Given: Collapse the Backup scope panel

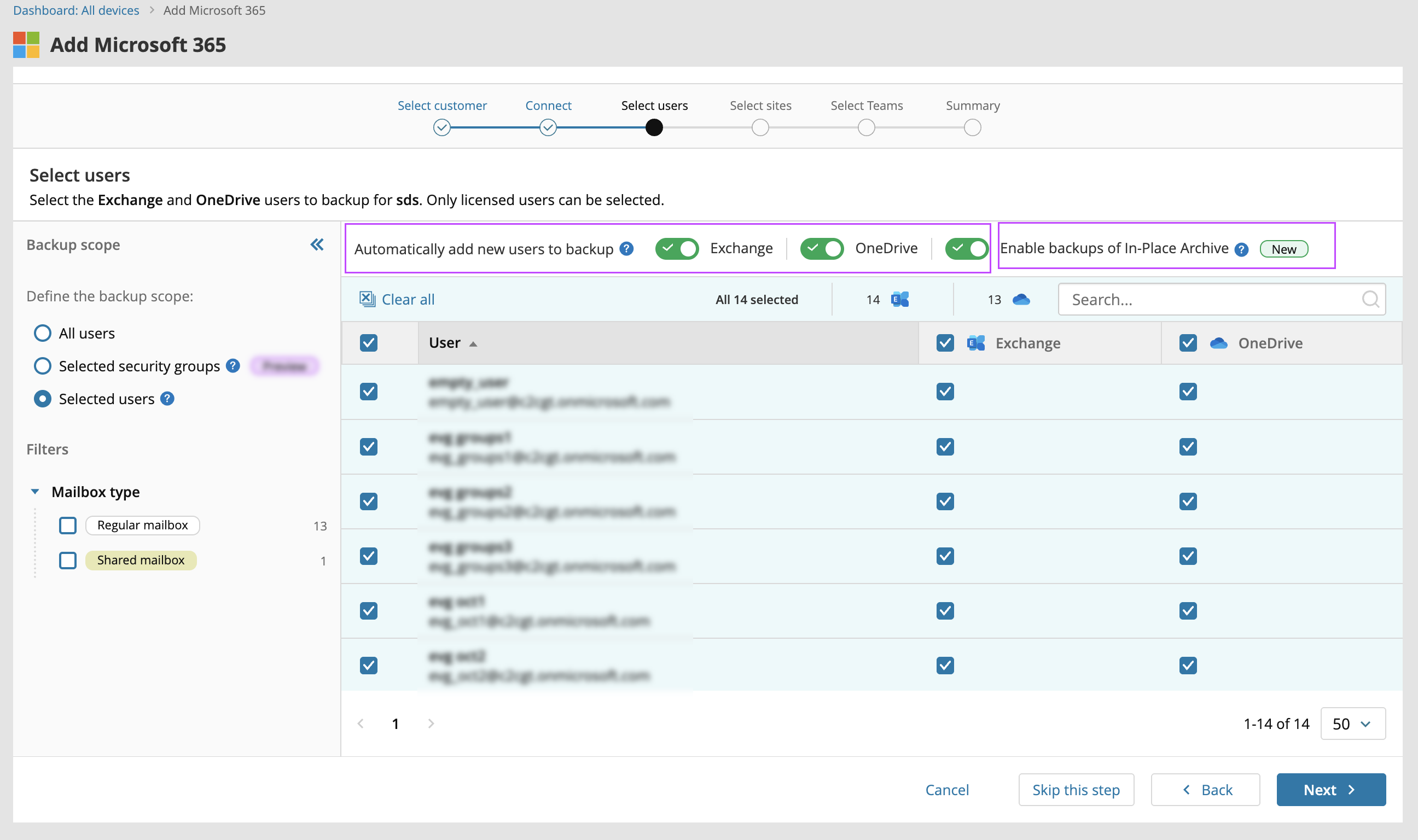Looking at the screenshot, I should pos(317,244).
